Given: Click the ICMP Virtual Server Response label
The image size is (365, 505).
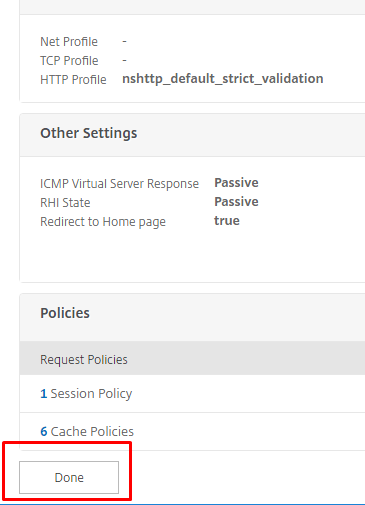Looking at the screenshot, I should coord(119,184).
